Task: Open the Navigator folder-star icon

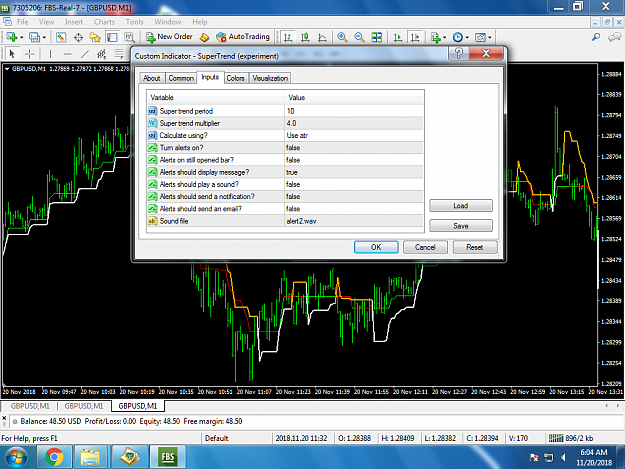Action: point(95,37)
